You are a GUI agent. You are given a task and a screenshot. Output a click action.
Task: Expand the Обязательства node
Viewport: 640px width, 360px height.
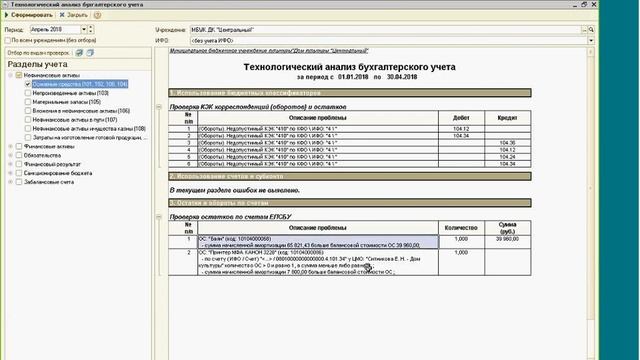click(11, 155)
